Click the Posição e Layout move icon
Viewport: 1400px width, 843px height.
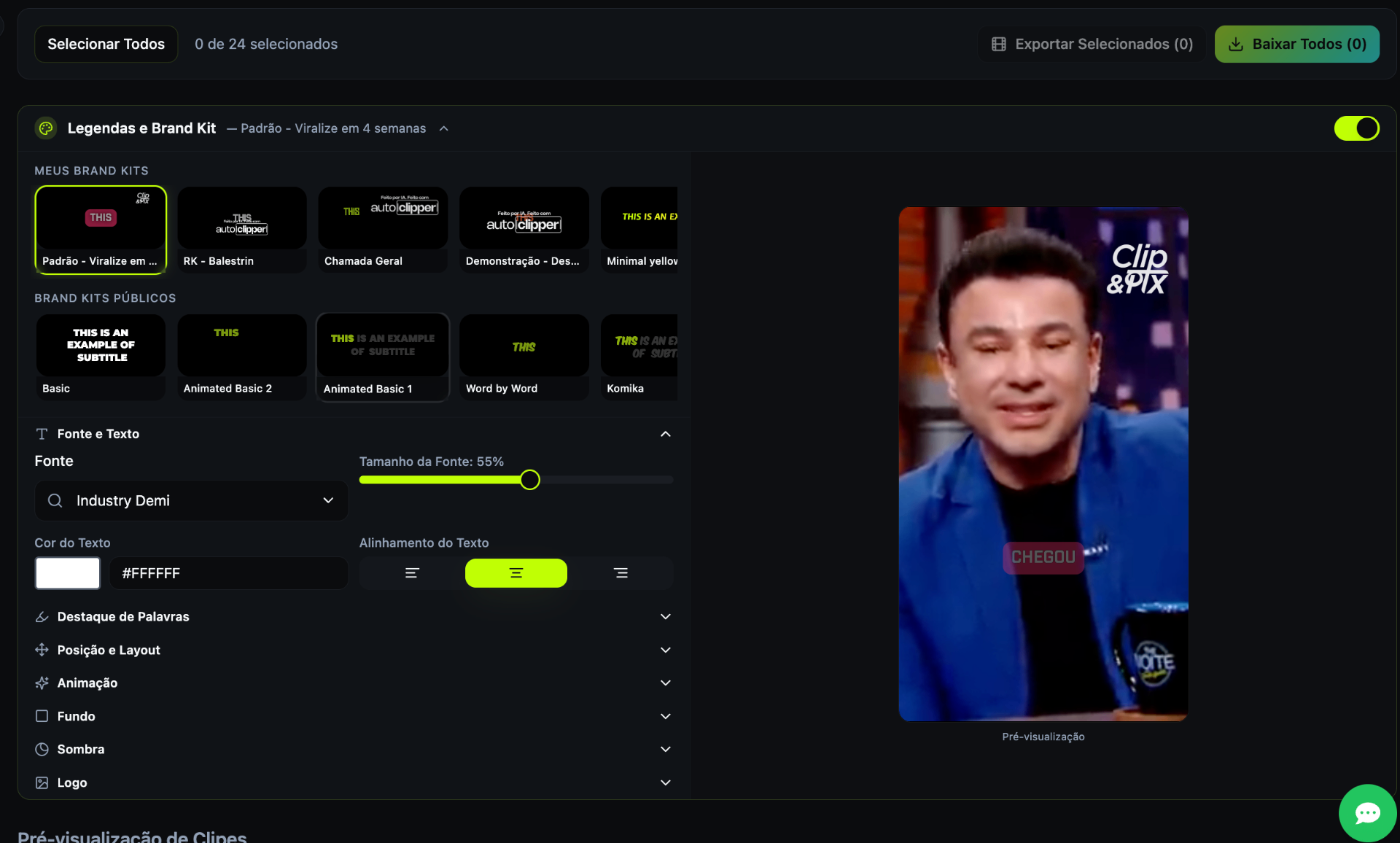(x=42, y=650)
